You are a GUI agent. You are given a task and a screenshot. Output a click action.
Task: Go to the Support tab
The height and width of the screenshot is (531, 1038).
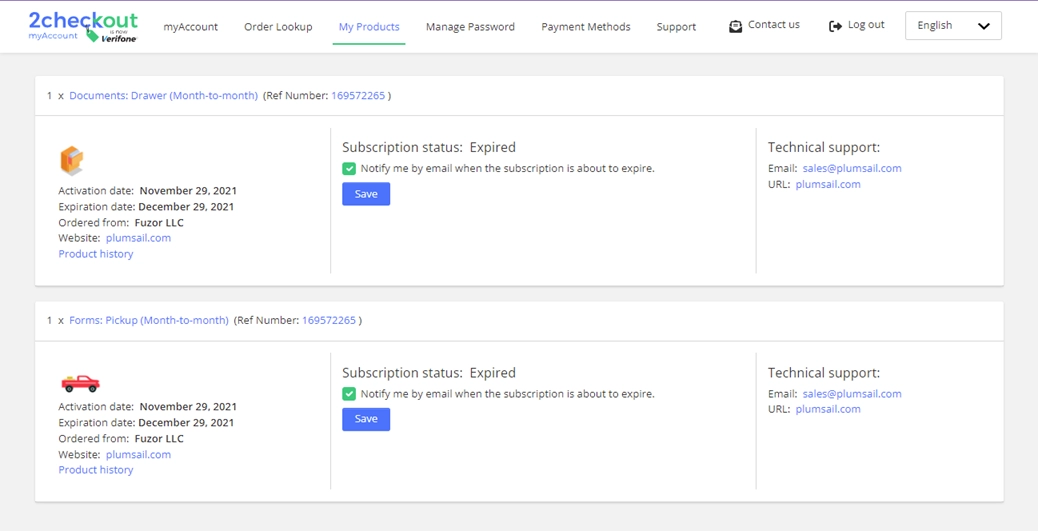676,27
